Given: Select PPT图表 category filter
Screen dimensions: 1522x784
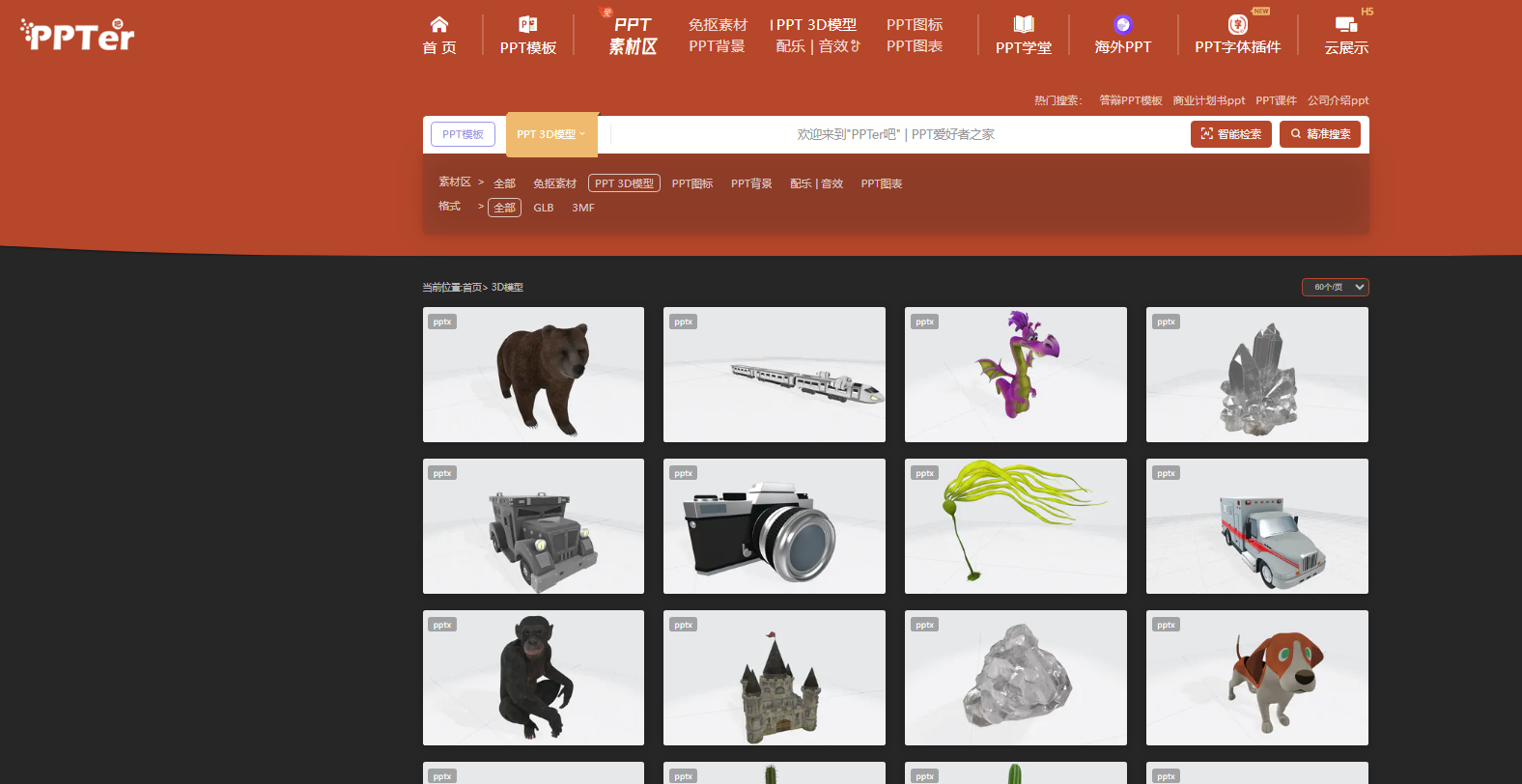Looking at the screenshot, I should pos(882,183).
